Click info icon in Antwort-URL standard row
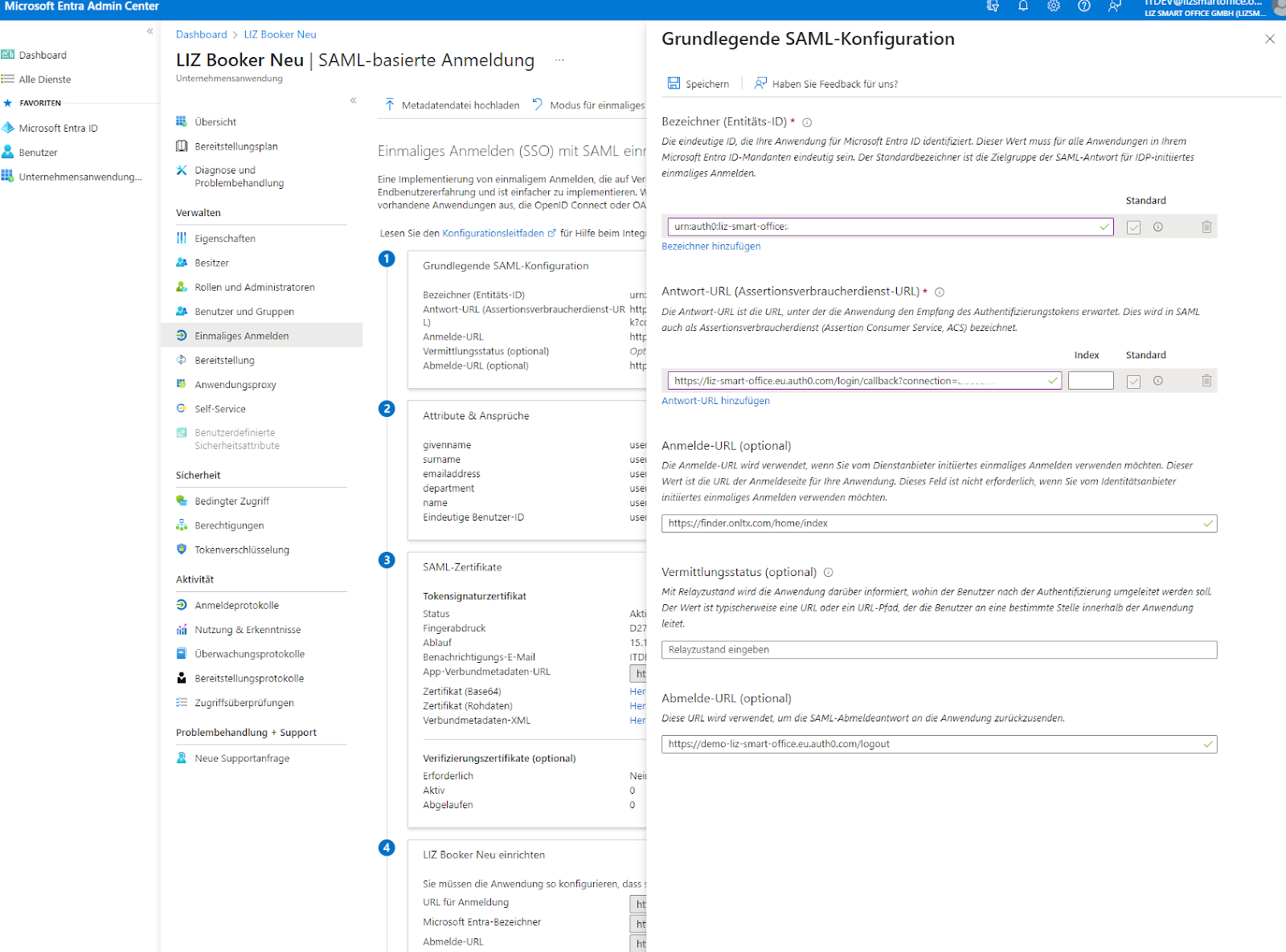 [1158, 381]
